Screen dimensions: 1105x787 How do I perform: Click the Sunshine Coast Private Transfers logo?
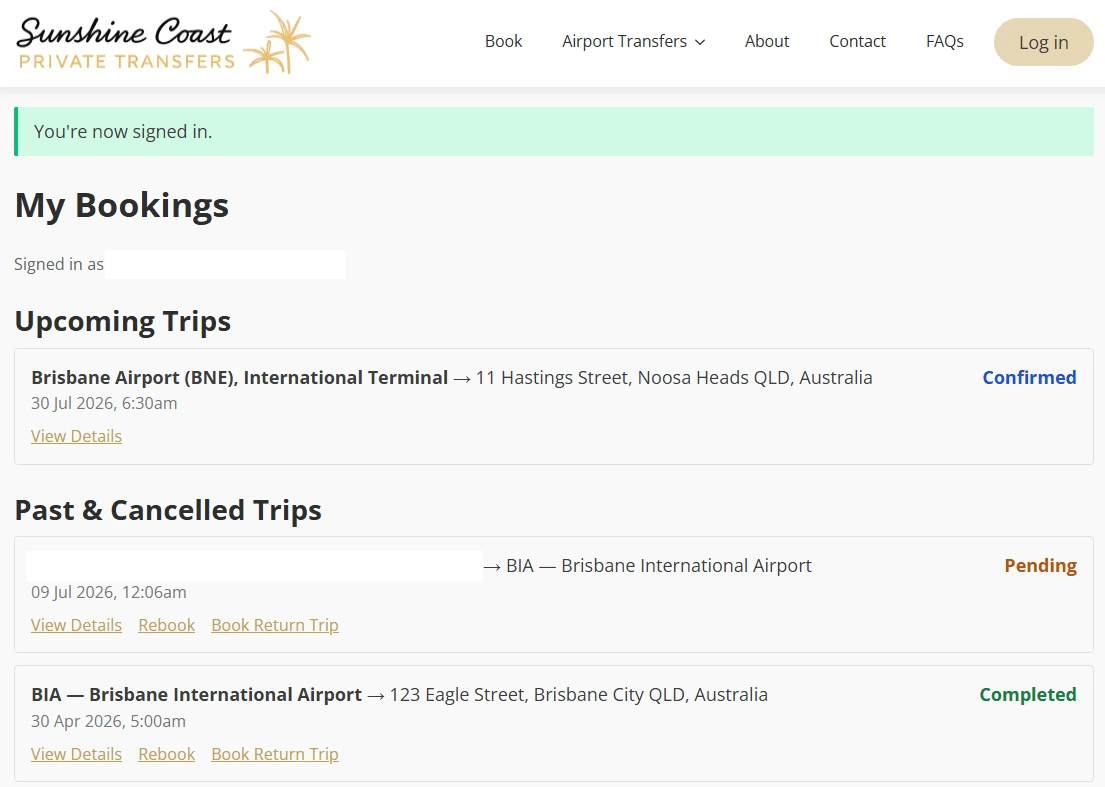(x=163, y=42)
